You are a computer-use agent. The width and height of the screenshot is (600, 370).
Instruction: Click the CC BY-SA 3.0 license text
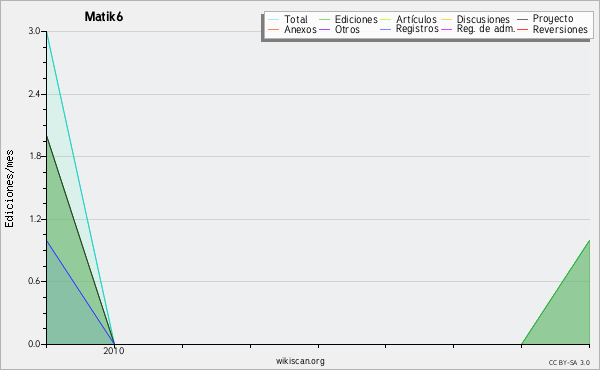tap(569, 363)
